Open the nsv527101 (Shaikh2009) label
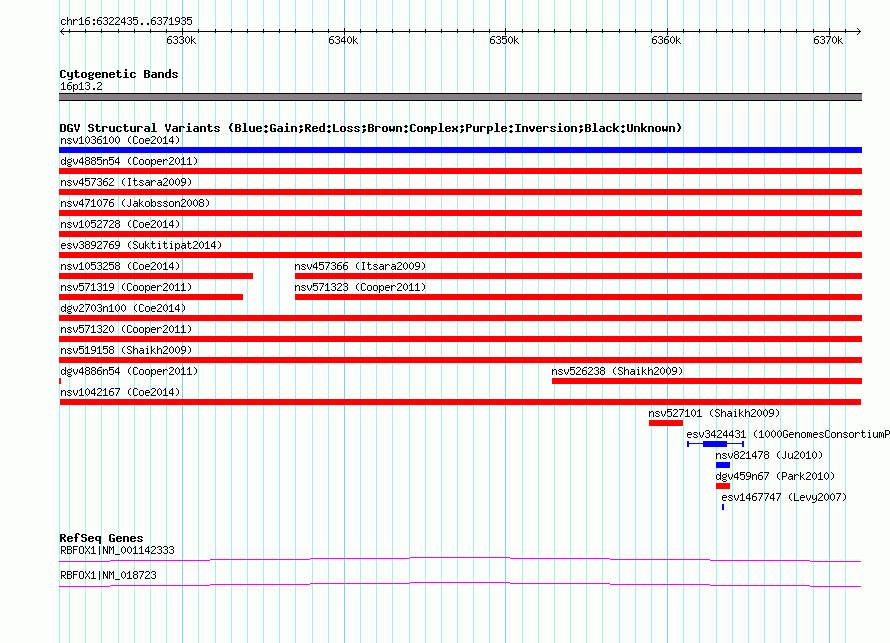The image size is (890, 643). 714,413
